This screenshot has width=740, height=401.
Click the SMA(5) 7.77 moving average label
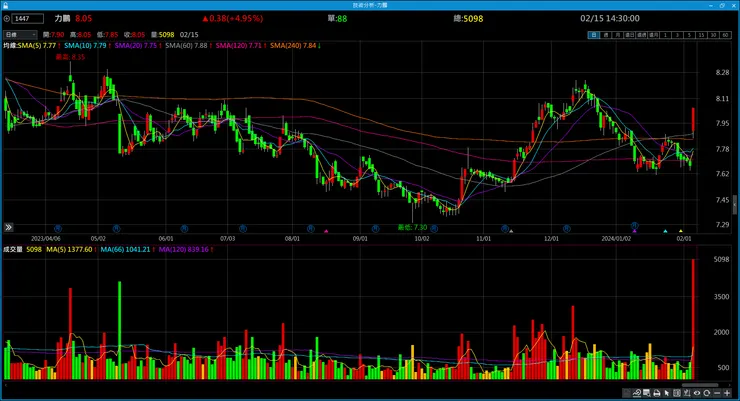coord(37,46)
